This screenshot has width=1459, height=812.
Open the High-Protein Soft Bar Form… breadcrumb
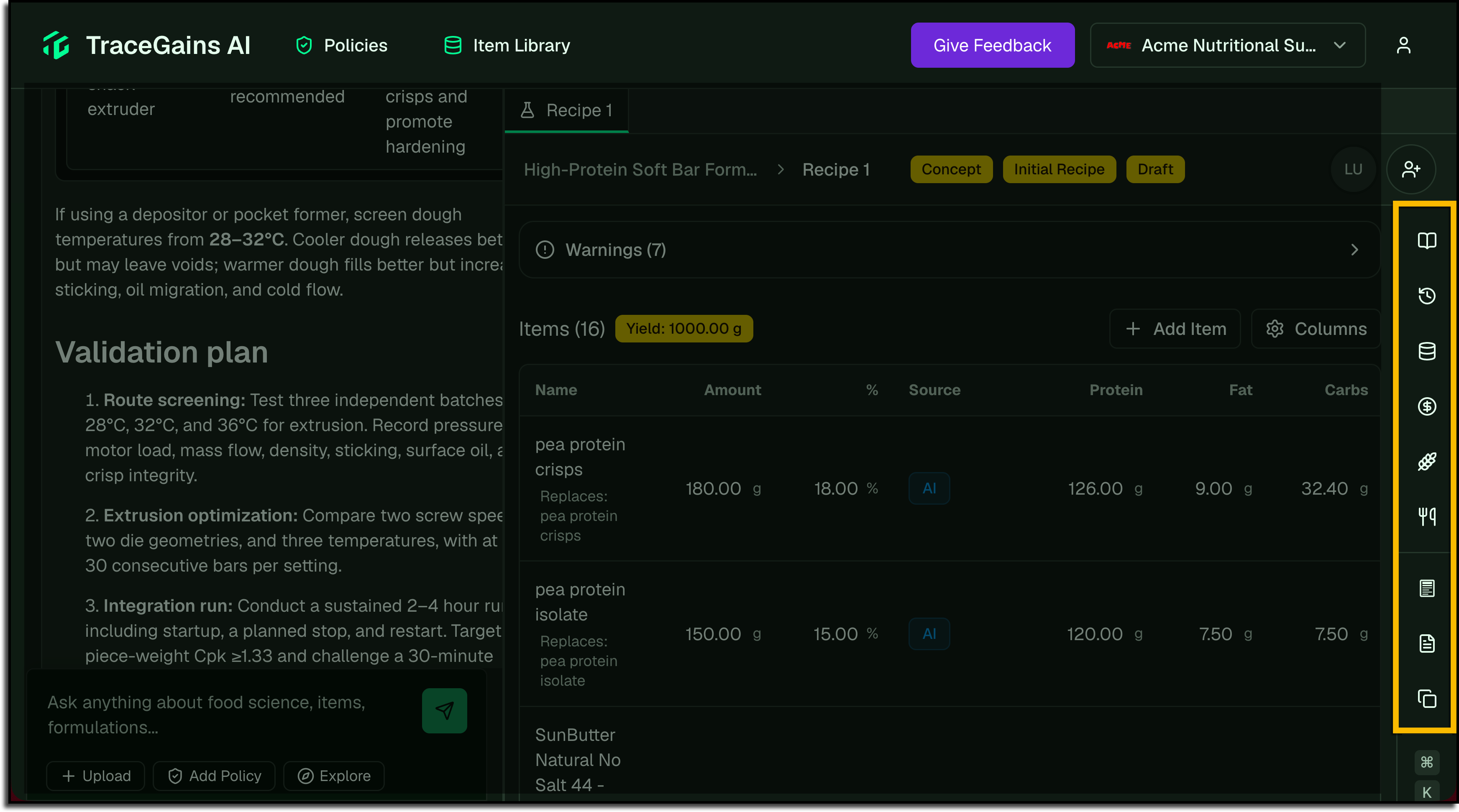coord(640,169)
